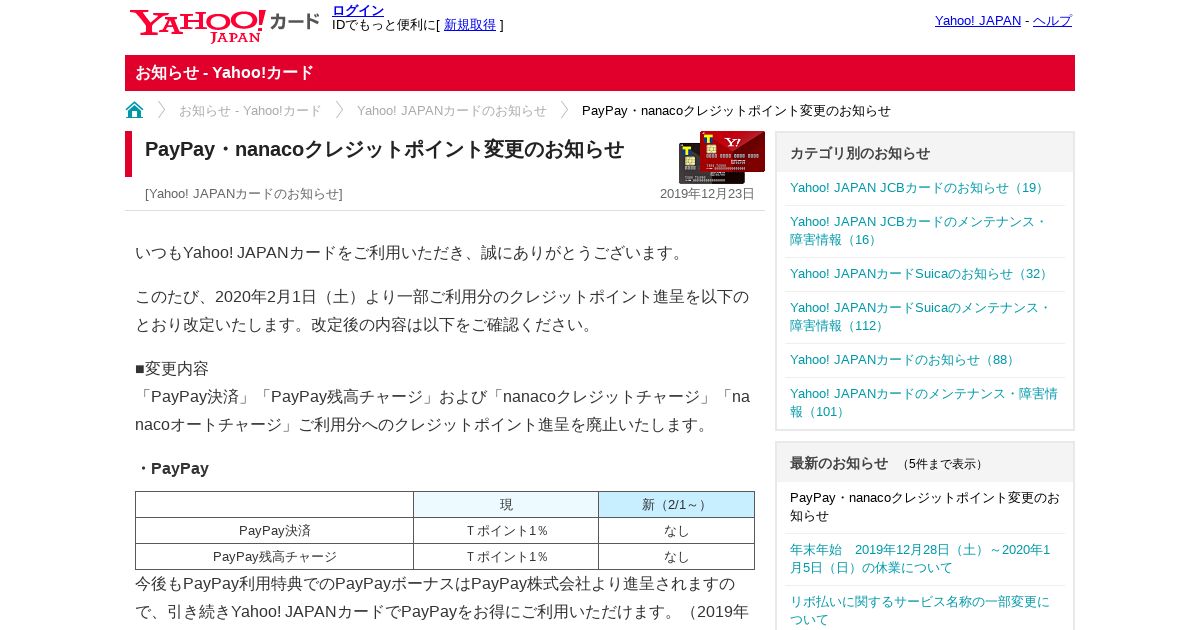
Task: Click the Yahoo! JAPAN logo
Action: (225, 25)
